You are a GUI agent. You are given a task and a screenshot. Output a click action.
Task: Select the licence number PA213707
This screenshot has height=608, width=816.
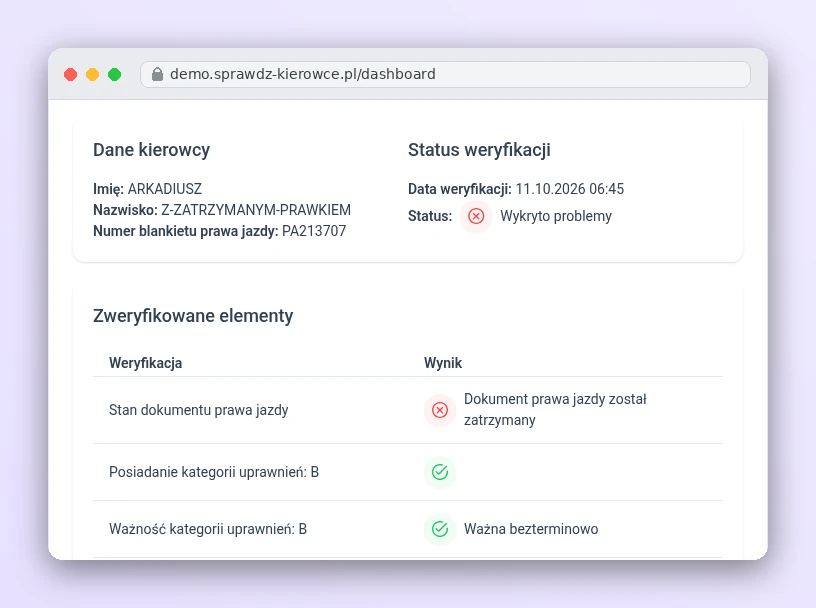[314, 231]
